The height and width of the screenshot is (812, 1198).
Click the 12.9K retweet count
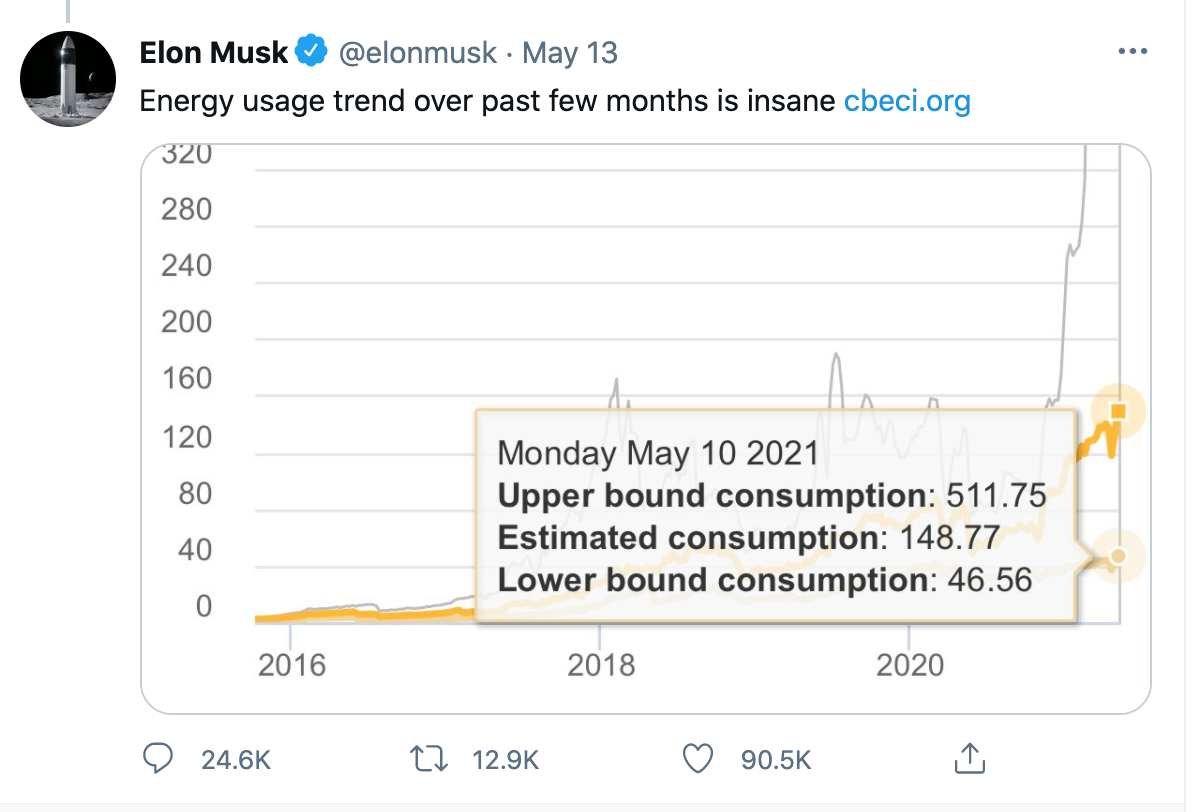click(x=506, y=760)
